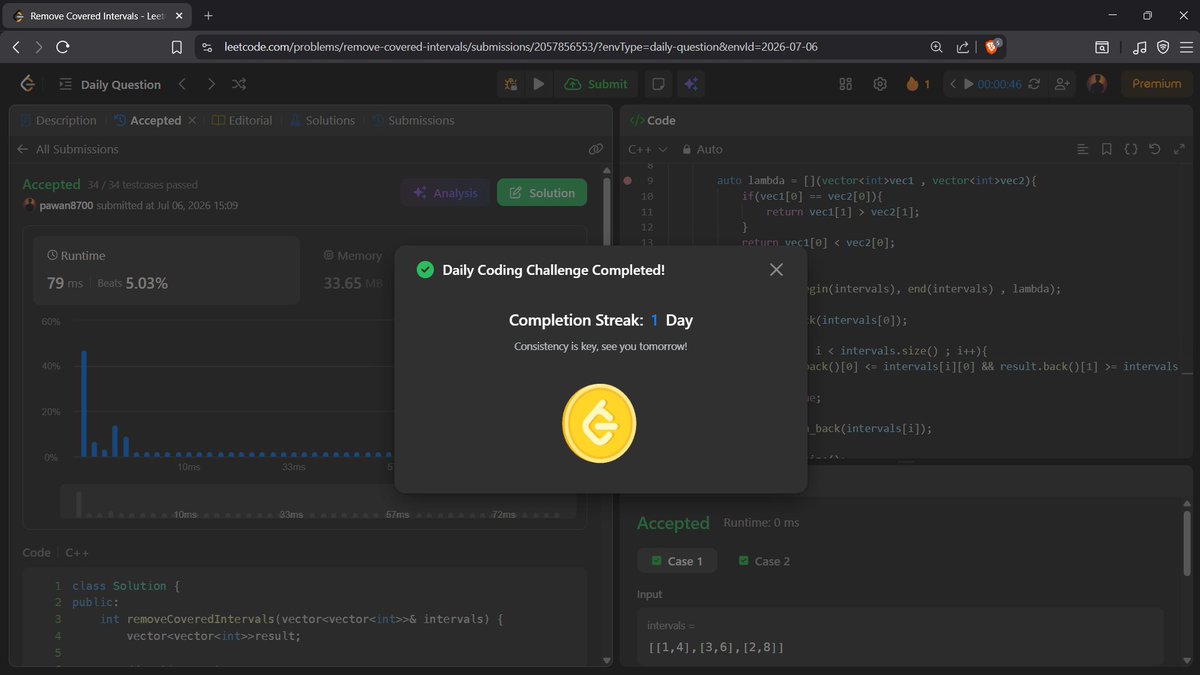Switch to the Editorial tab
Image resolution: width=1200 pixels, height=675 pixels.
pos(242,120)
